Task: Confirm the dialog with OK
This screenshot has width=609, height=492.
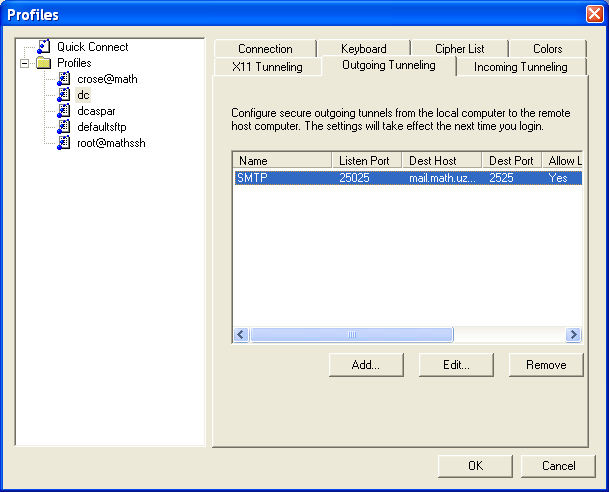Action: pos(475,466)
